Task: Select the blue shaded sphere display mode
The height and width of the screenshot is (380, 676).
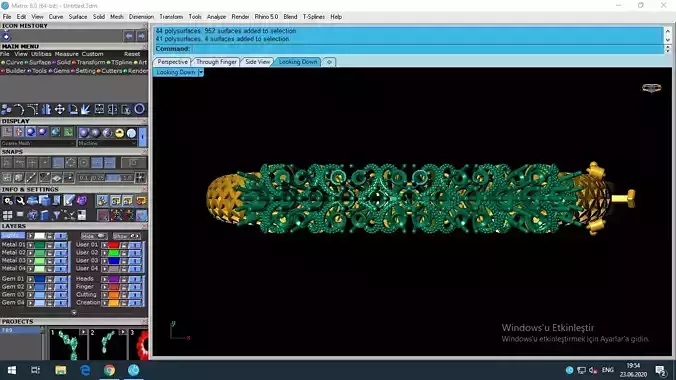Action: 31,132
